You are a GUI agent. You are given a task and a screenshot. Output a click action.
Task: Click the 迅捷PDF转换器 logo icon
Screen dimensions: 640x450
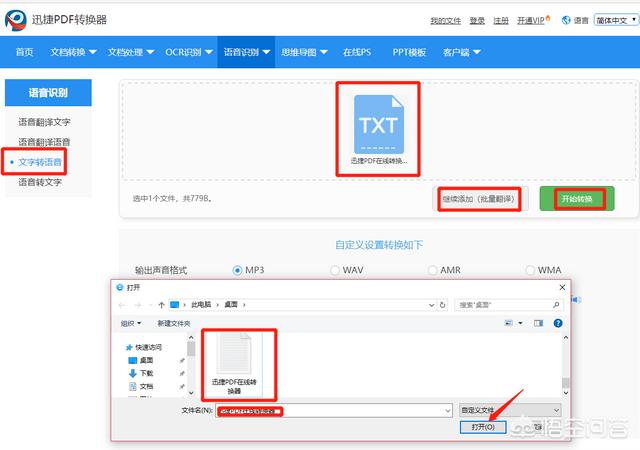pos(16,20)
